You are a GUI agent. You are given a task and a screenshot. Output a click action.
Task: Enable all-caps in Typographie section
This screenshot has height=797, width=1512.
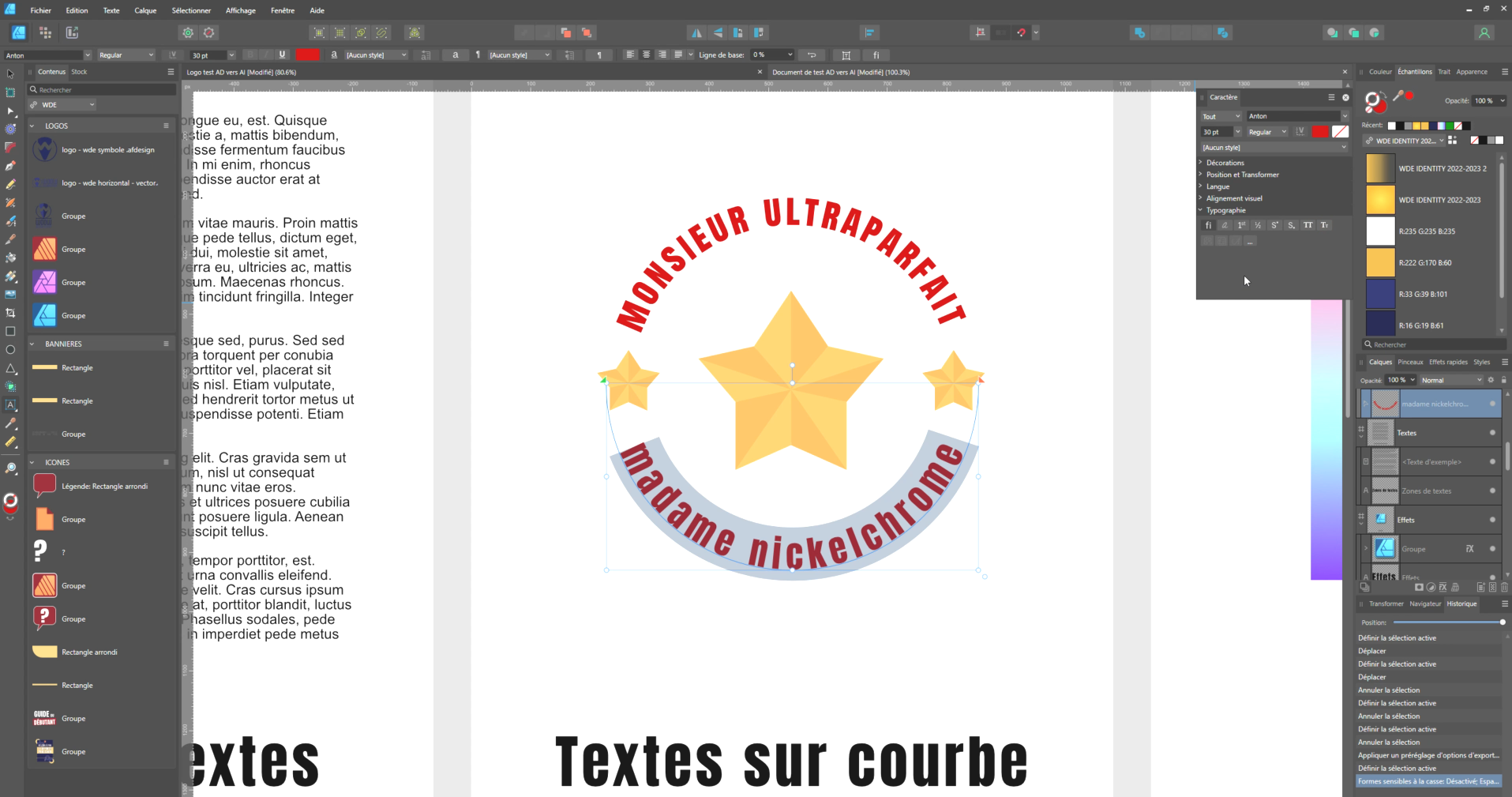(1308, 225)
